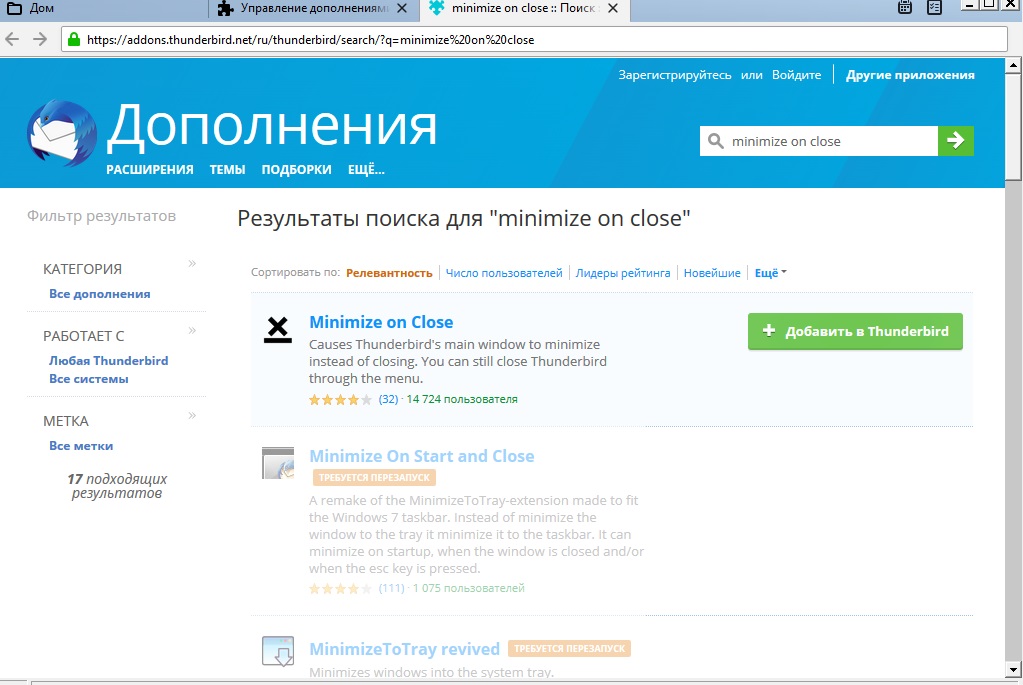Sort by Число пользователей

504,273
